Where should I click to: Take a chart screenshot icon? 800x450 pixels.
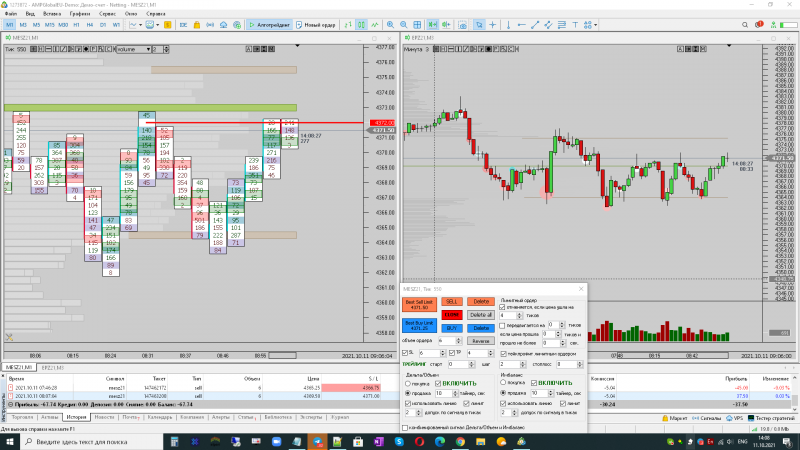462,24
